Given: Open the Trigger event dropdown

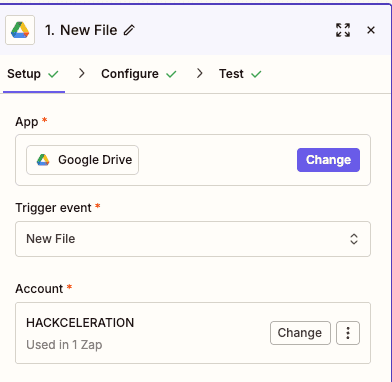Looking at the screenshot, I should pos(193,239).
